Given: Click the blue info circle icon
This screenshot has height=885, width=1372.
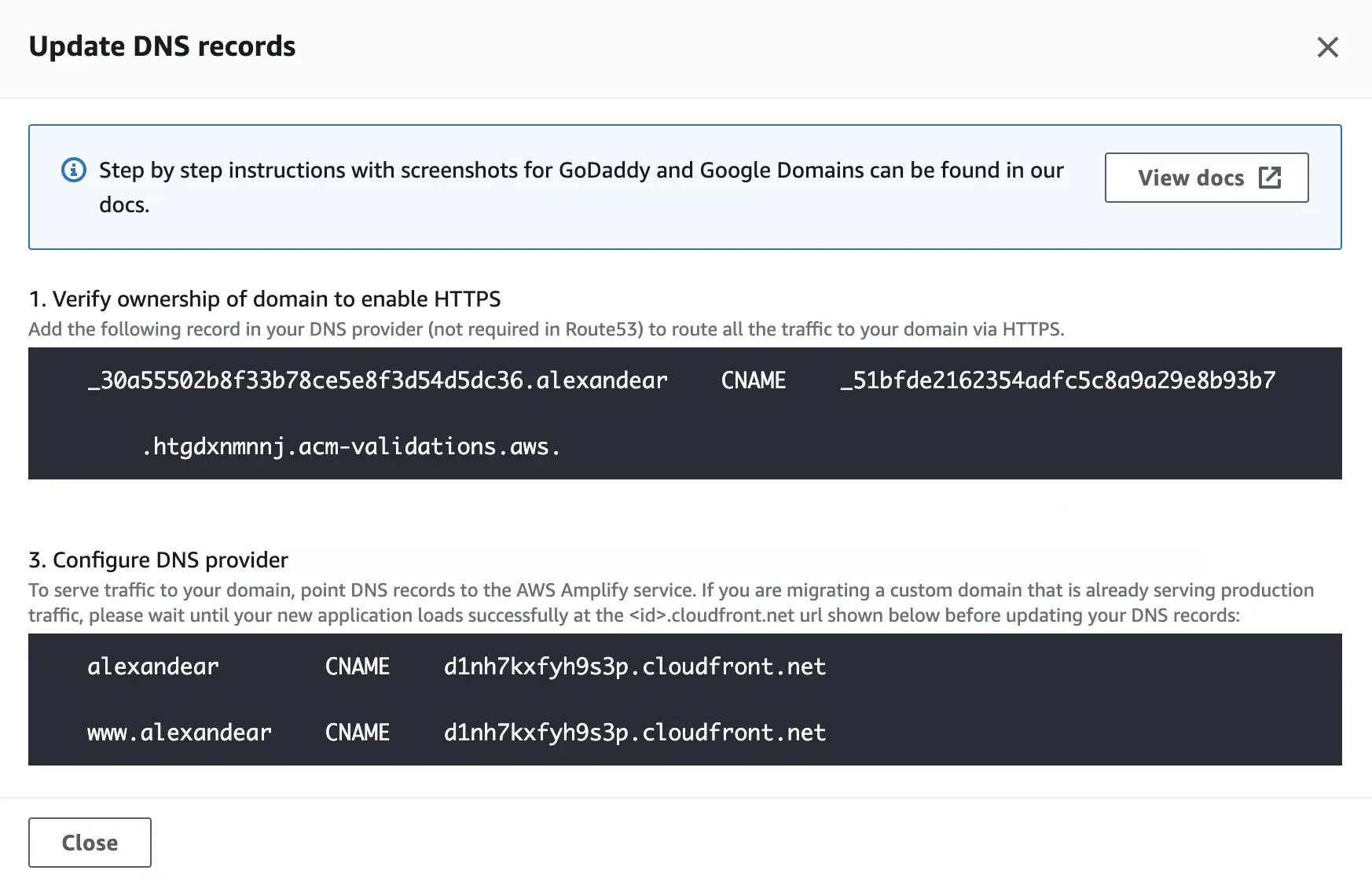Looking at the screenshot, I should coord(73,170).
